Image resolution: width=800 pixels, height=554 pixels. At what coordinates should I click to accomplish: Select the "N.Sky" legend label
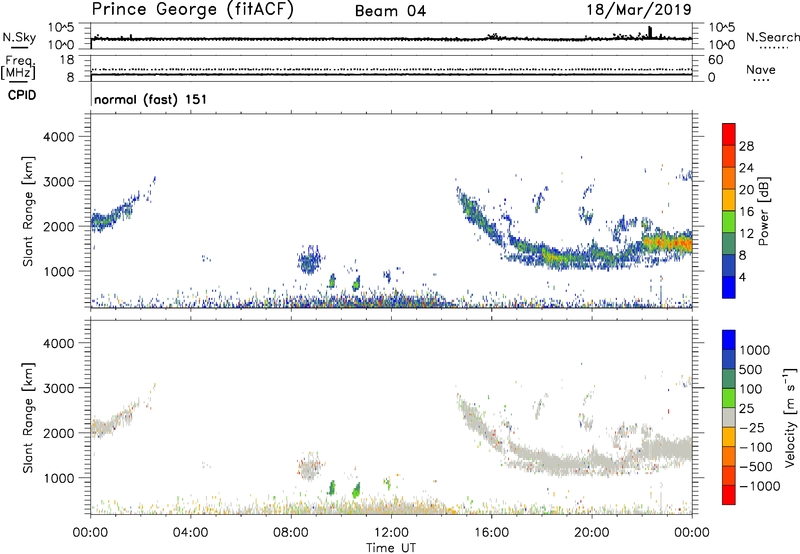tap(19, 37)
